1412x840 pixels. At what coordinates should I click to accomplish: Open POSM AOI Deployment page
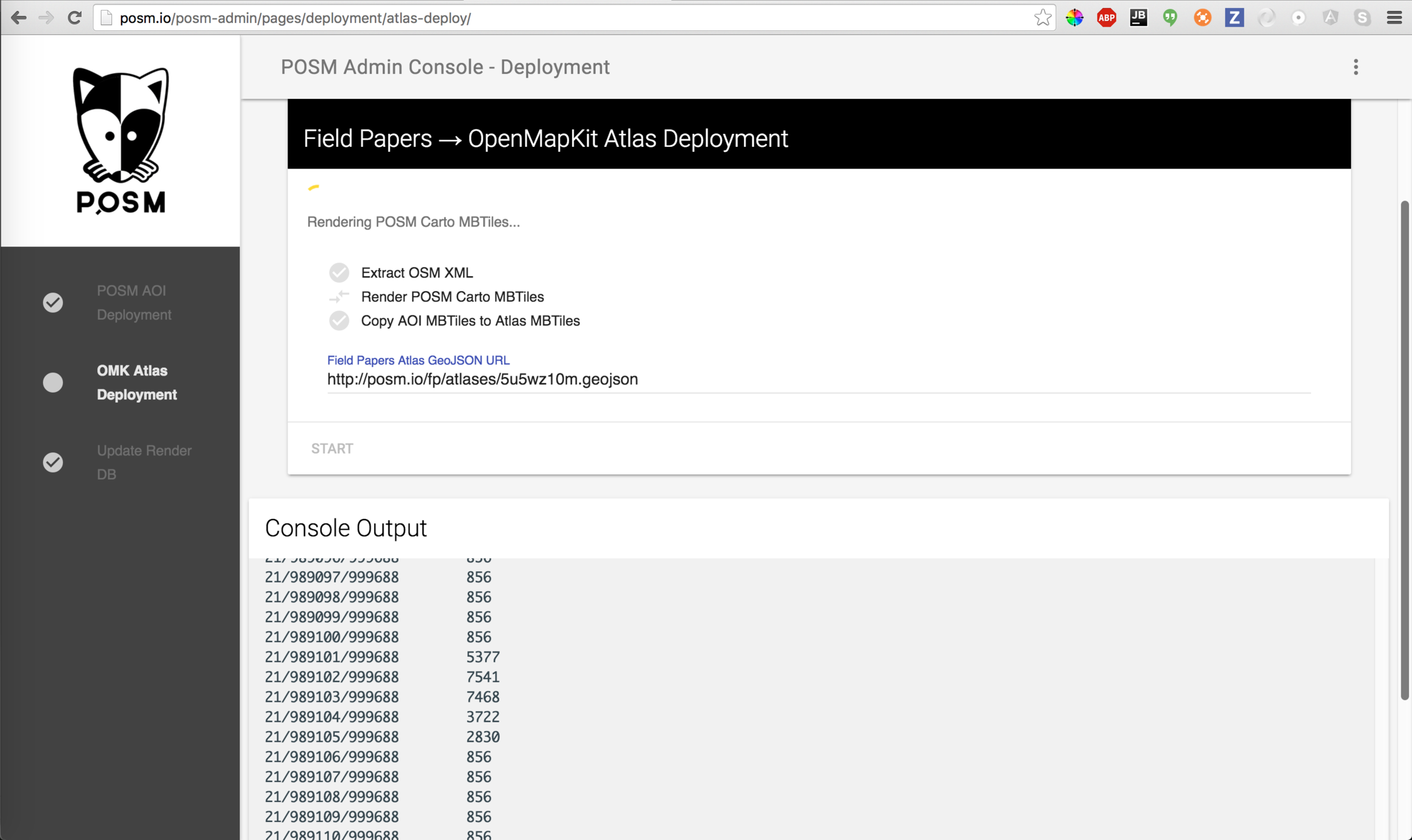click(133, 302)
